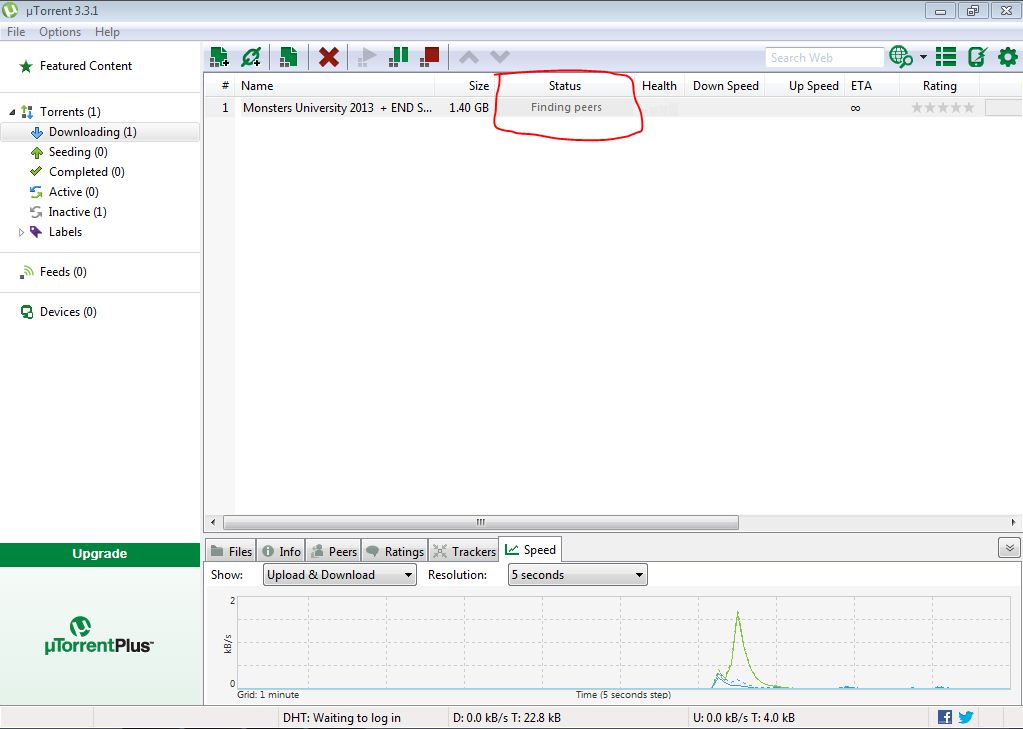Open the Options menu
Viewport: 1023px width, 729px height.
click(60, 32)
